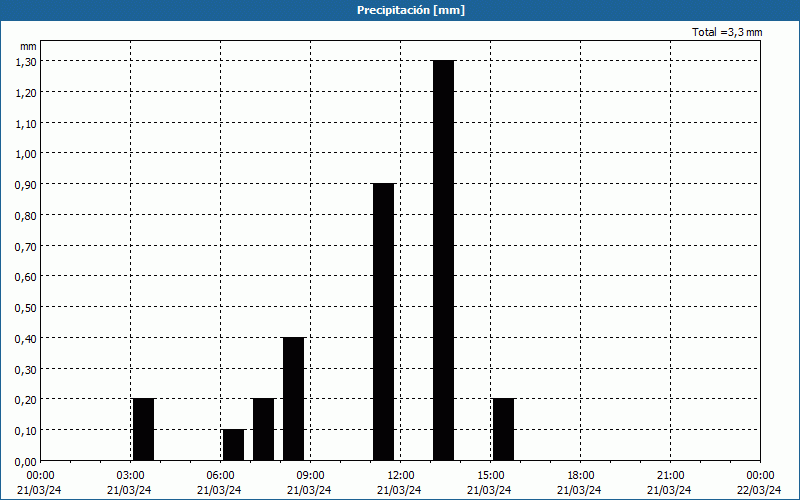Image resolution: width=800 pixels, height=500 pixels.
Task: Click the 15:00 x-axis time label
Action: coord(490,476)
